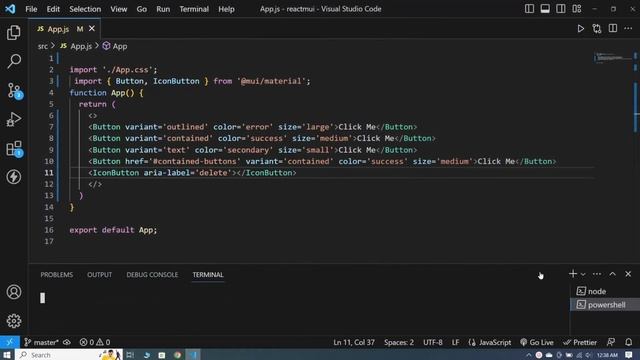Open the Selection menu
This screenshot has height=360, width=640.
click(85, 9)
